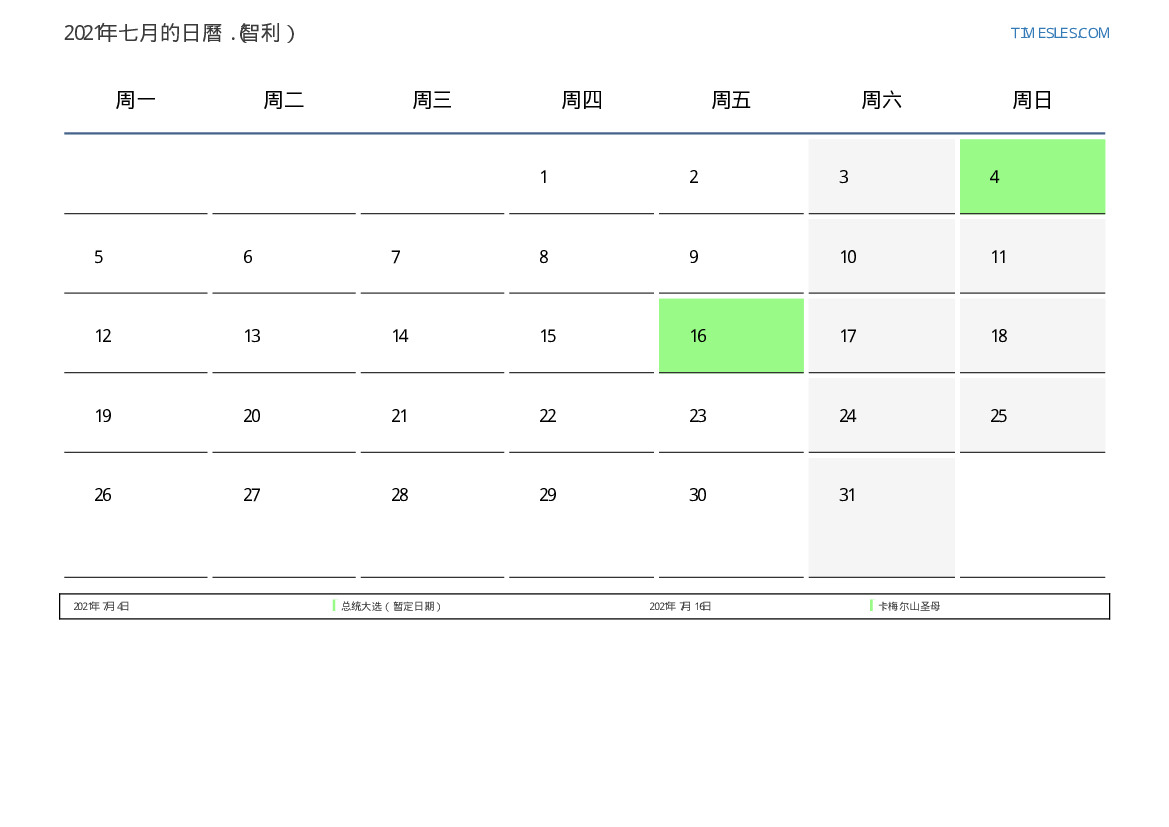This screenshot has width=1169, height=827.
Task: Click the calendar title for July 2021
Action: pyautogui.click(x=180, y=33)
